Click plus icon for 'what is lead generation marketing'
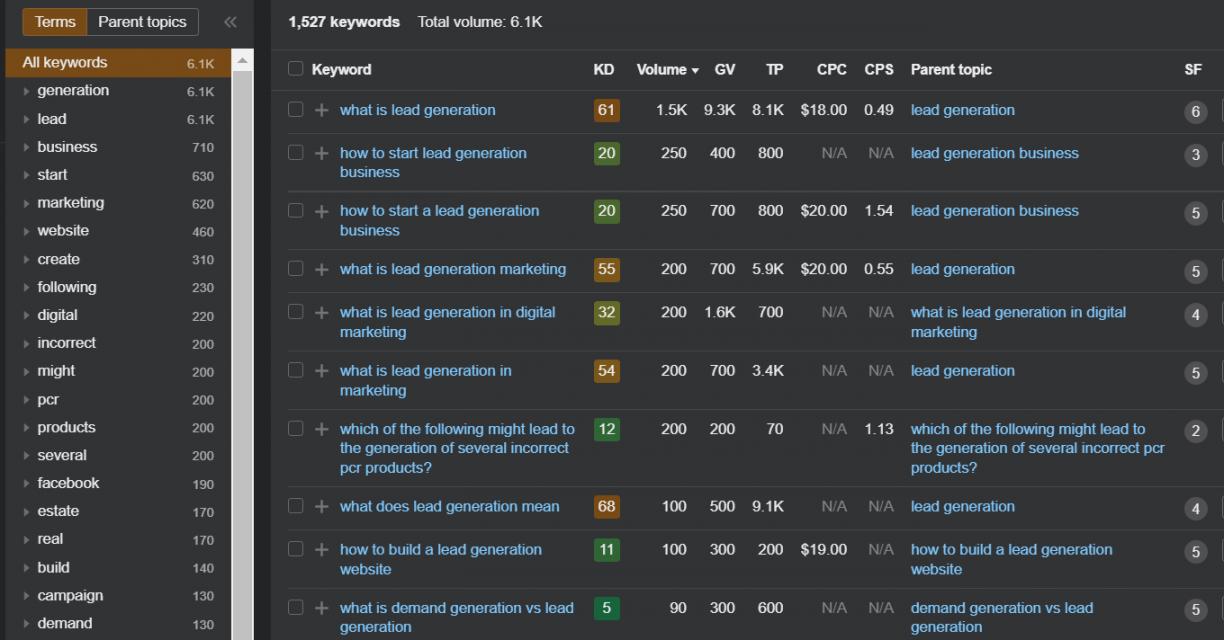The image size is (1224, 640). click(x=321, y=269)
